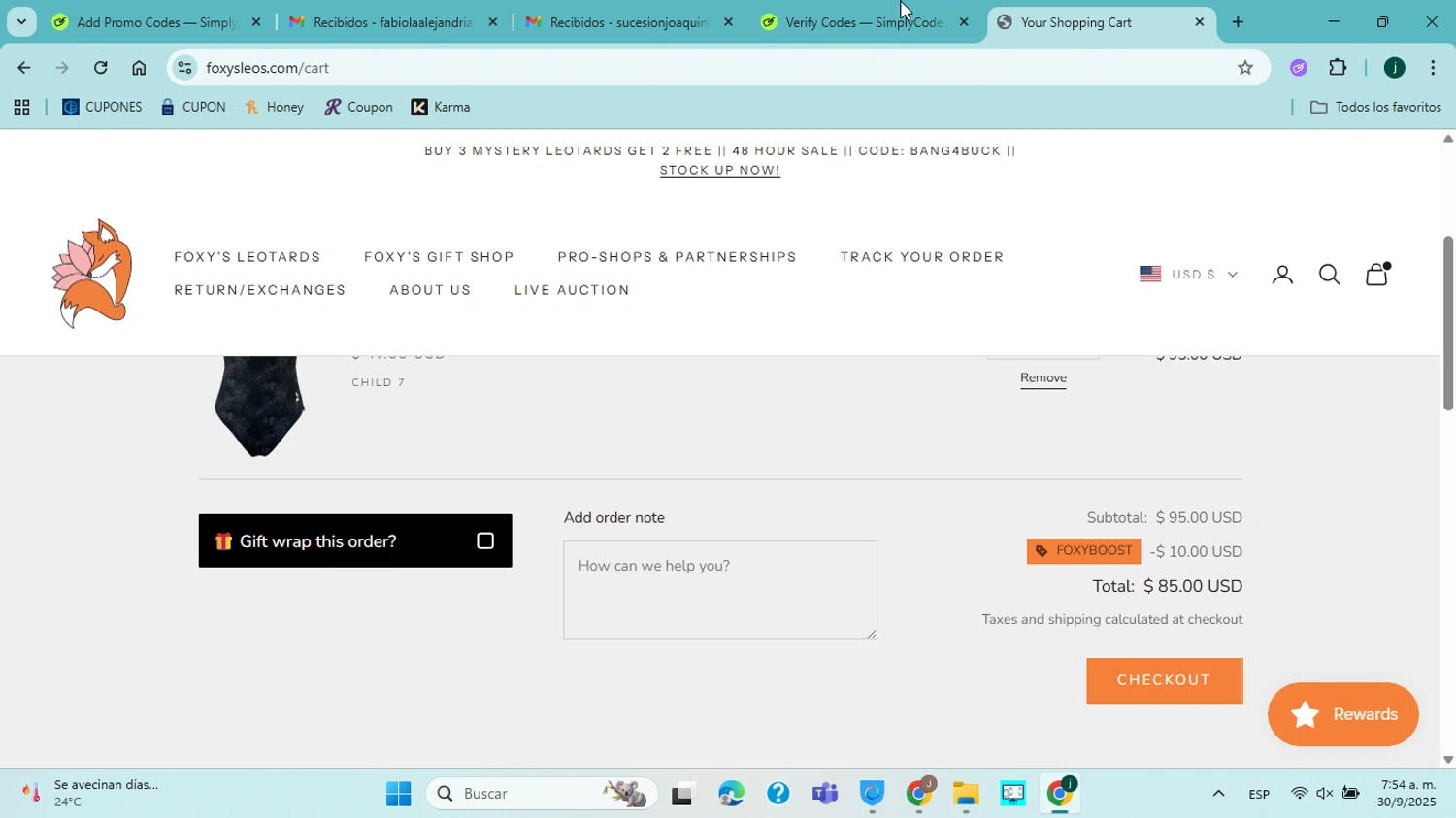Open the site search magnifier icon
The width and height of the screenshot is (1456, 818).
(x=1329, y=275)
